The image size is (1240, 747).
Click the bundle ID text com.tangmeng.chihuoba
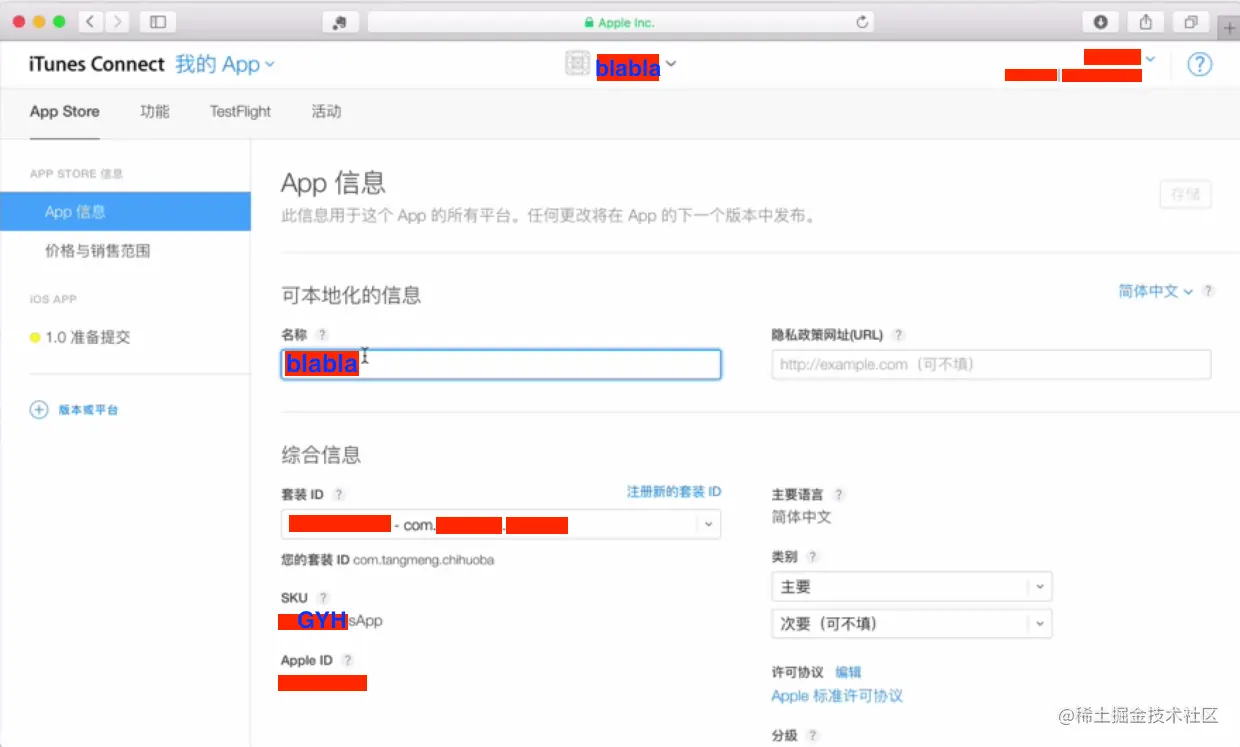(424, 560)
